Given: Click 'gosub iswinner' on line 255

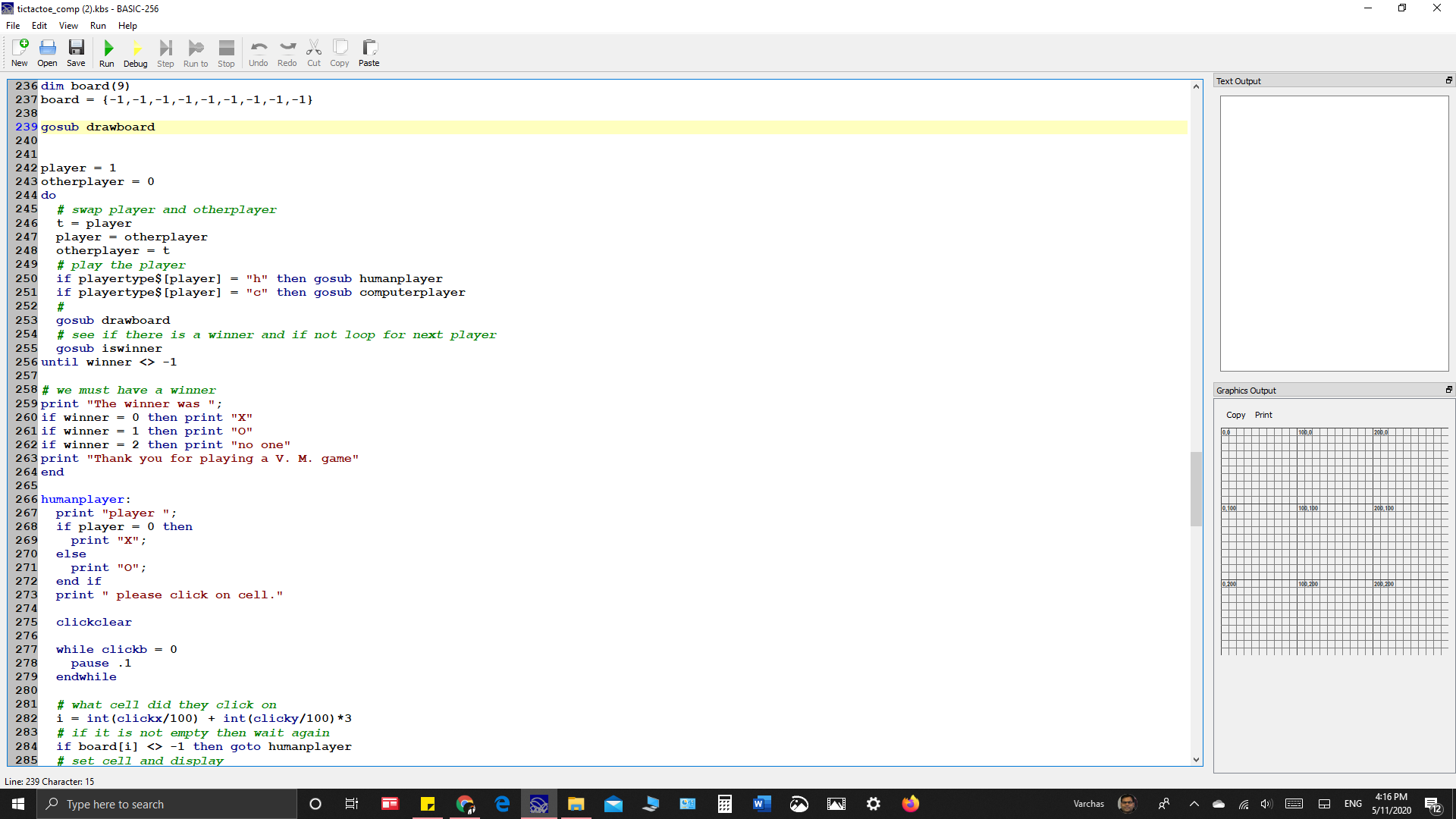Looking at the screenshot, I should pyautogui.click(x=109, y=348).
